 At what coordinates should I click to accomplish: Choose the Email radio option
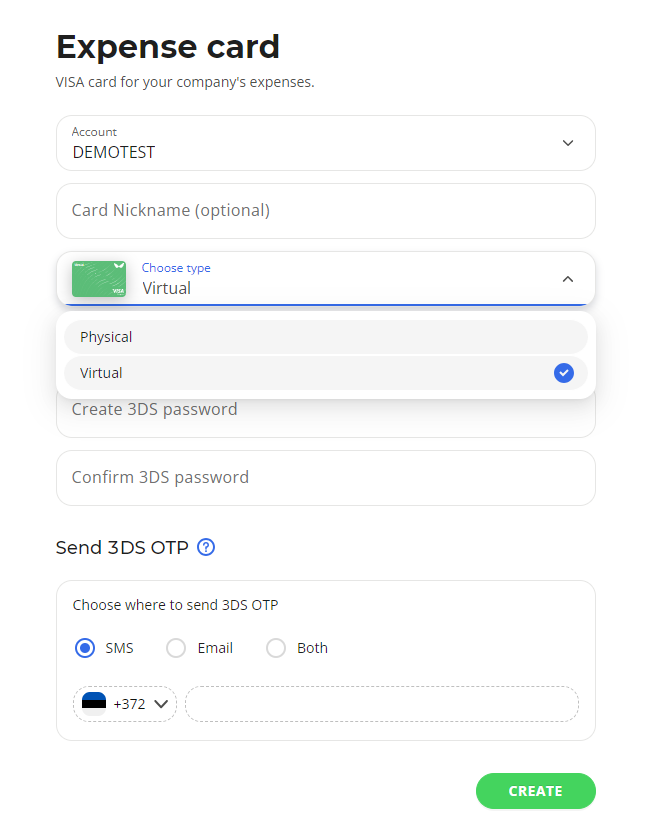[176, 648]
